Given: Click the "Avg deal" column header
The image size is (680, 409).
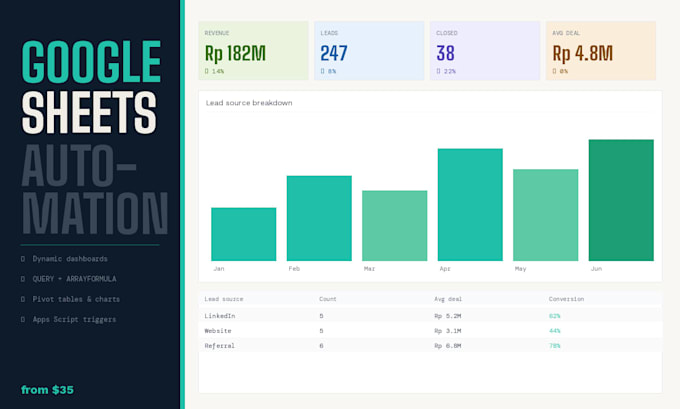Looking at the screenshot, I should pos(448,299).
